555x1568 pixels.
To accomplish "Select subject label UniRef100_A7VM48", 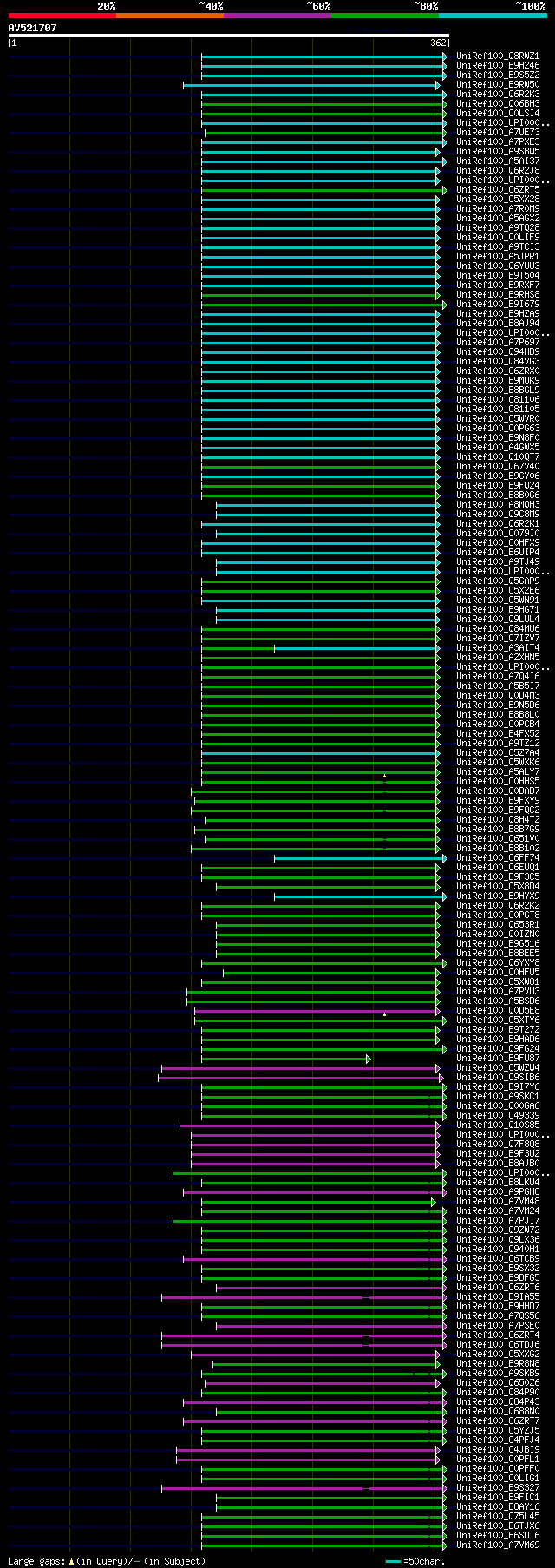I will pyautogui.click(x=498, y=1201).
